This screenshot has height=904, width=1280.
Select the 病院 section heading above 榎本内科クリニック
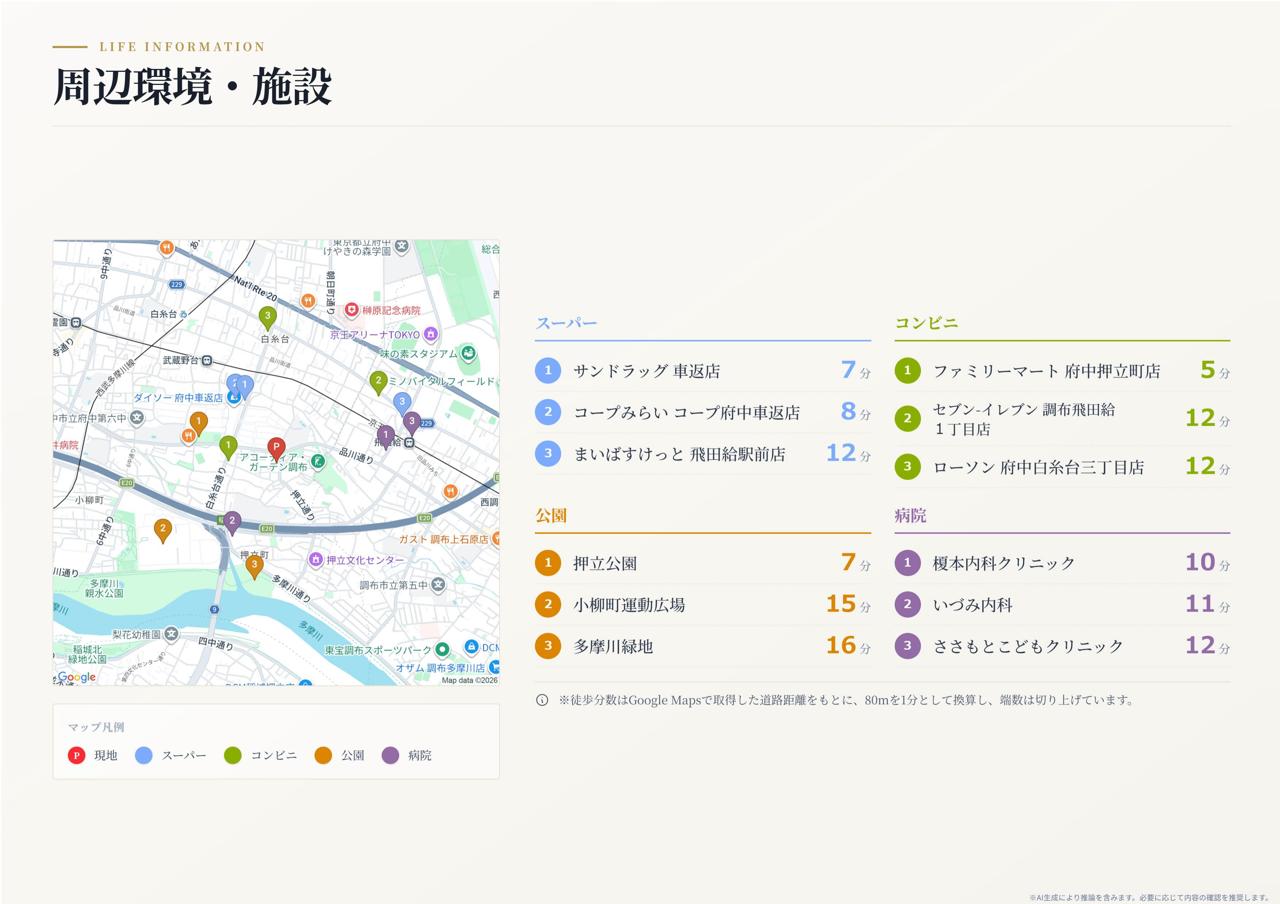pyautogui.click(x=910, y=516)
